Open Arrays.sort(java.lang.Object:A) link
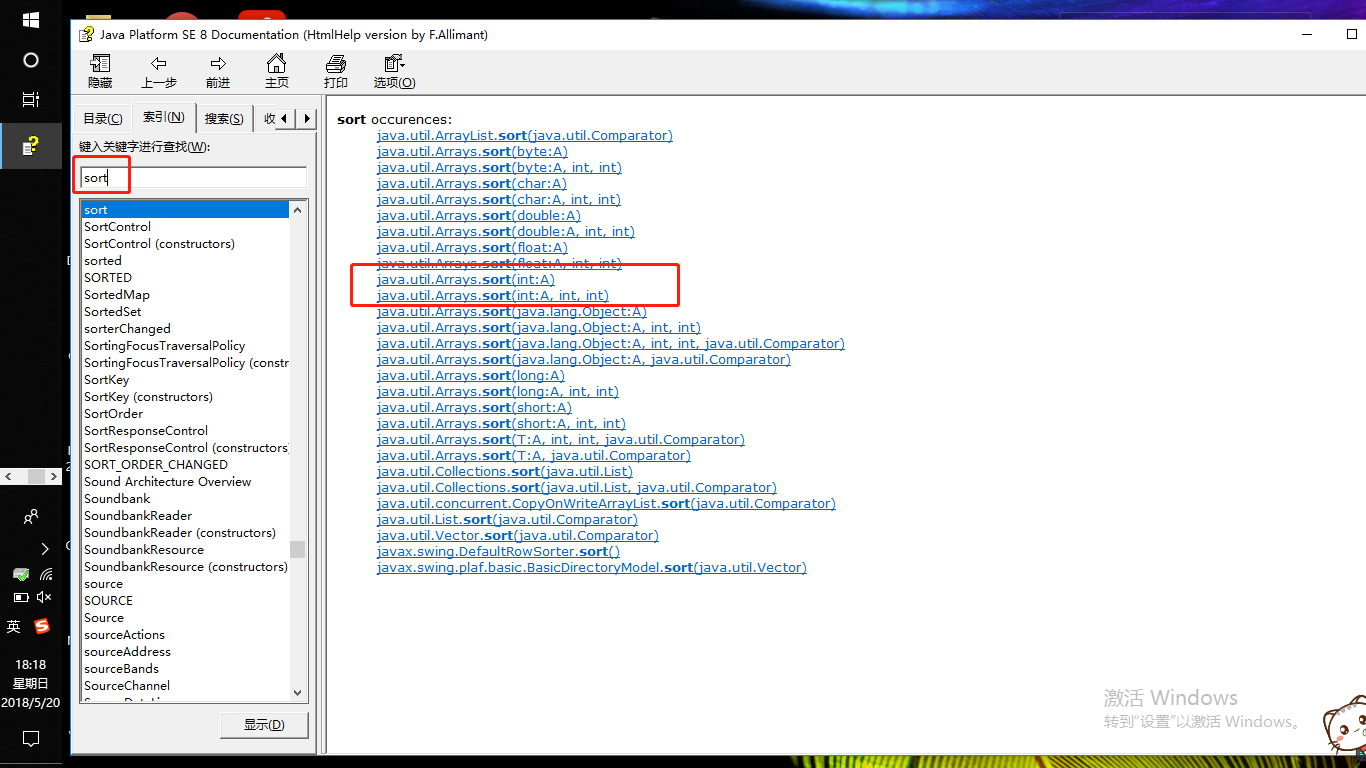The image size is (1366, 768). tap(512, 312)
